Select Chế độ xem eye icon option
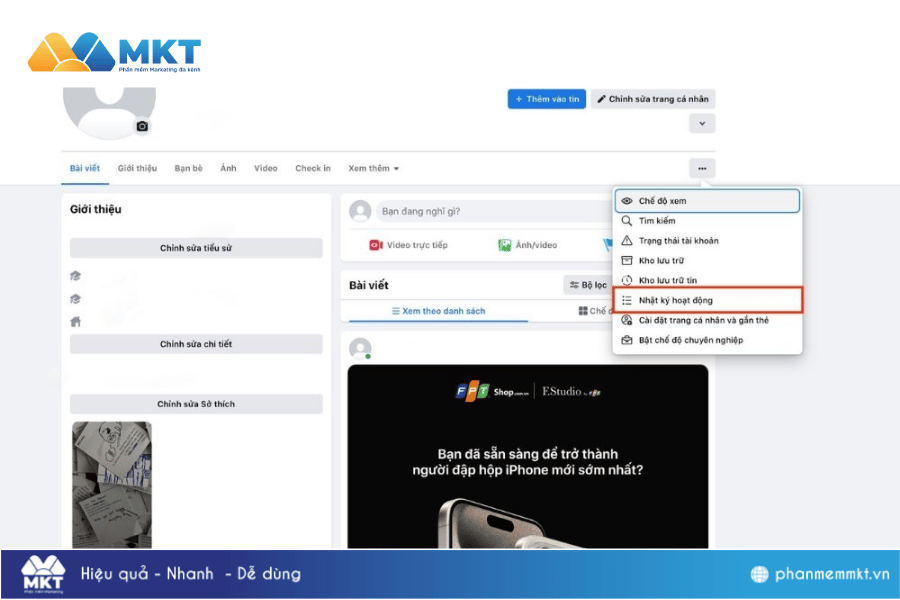The height and width of the screenshot is (600, 900). (x=707, y=201)
